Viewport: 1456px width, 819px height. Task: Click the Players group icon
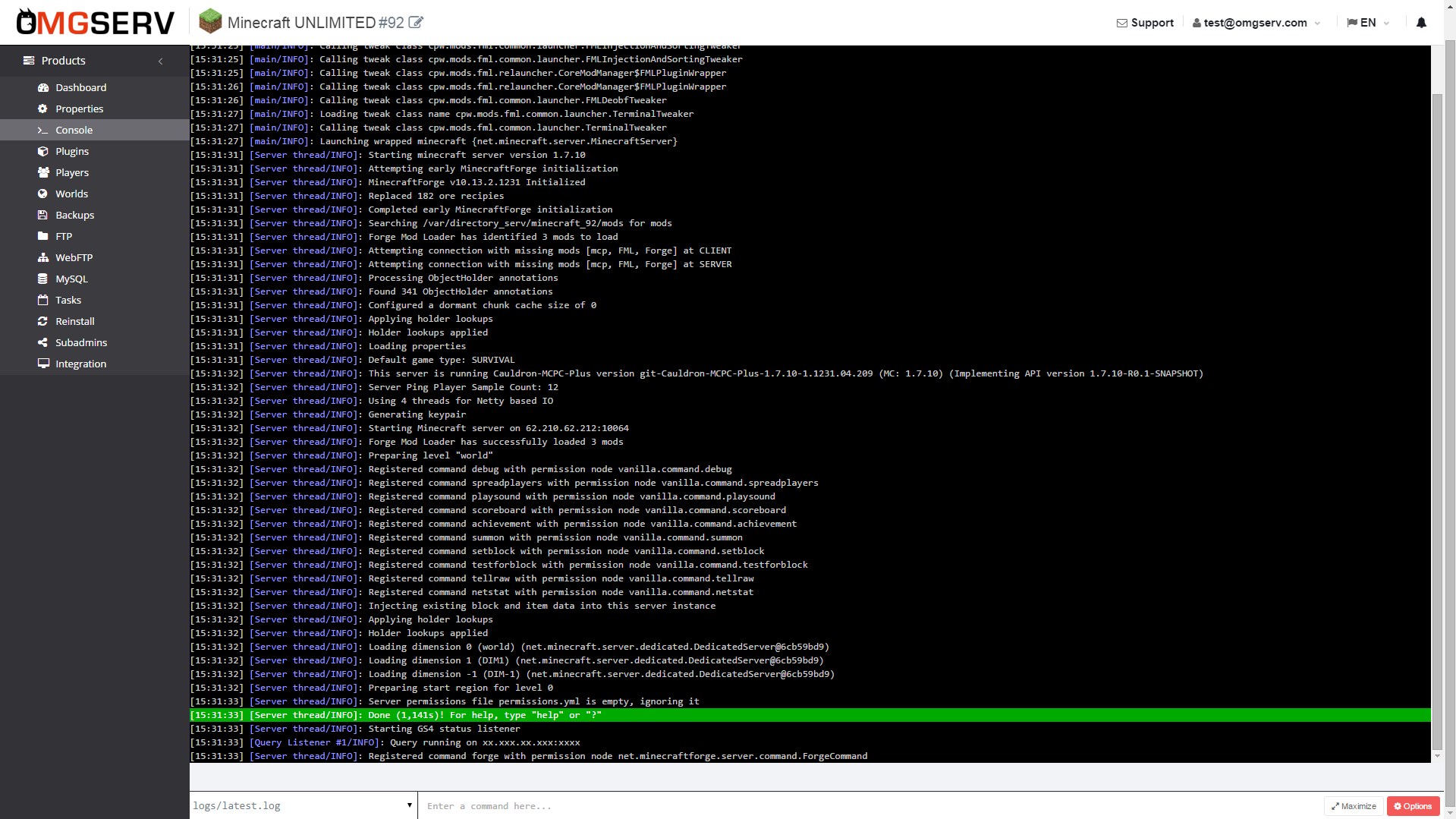click(x=43, y=172)
